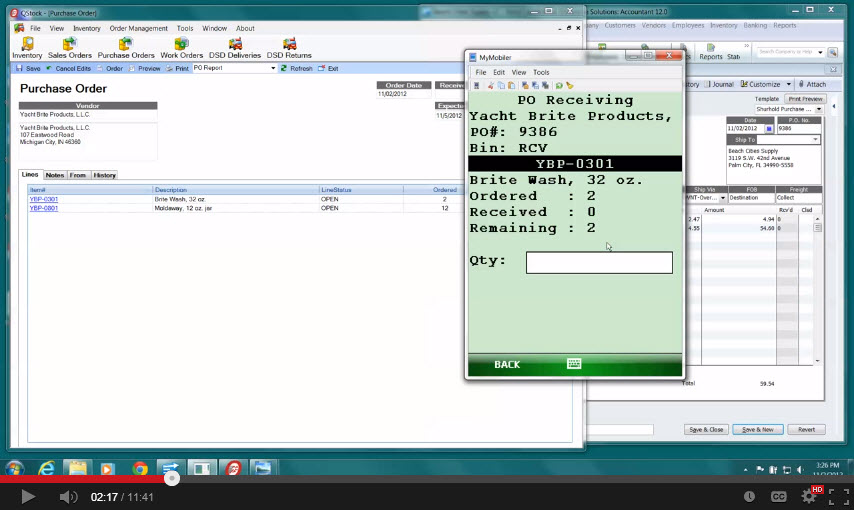Open Work Orders toolbar icon

tap(181, 47)
